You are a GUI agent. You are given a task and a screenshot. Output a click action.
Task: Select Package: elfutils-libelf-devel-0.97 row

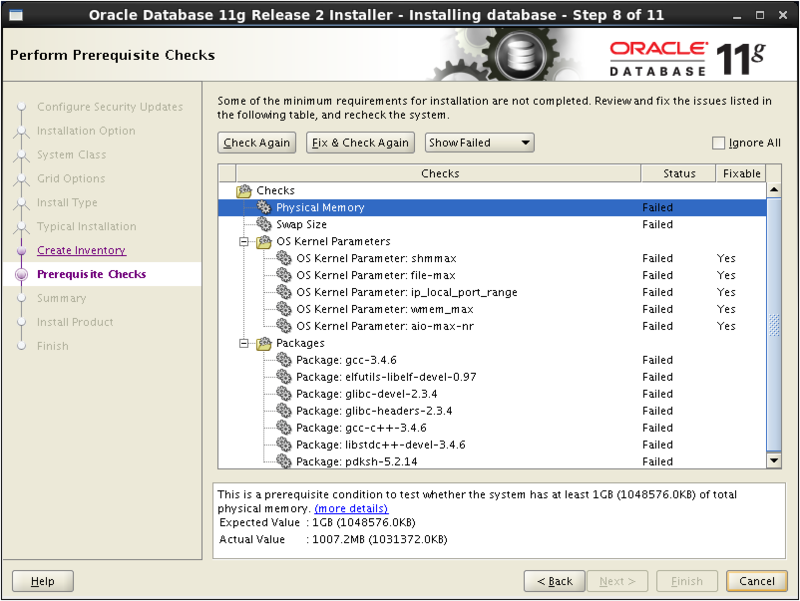point(492,377)
